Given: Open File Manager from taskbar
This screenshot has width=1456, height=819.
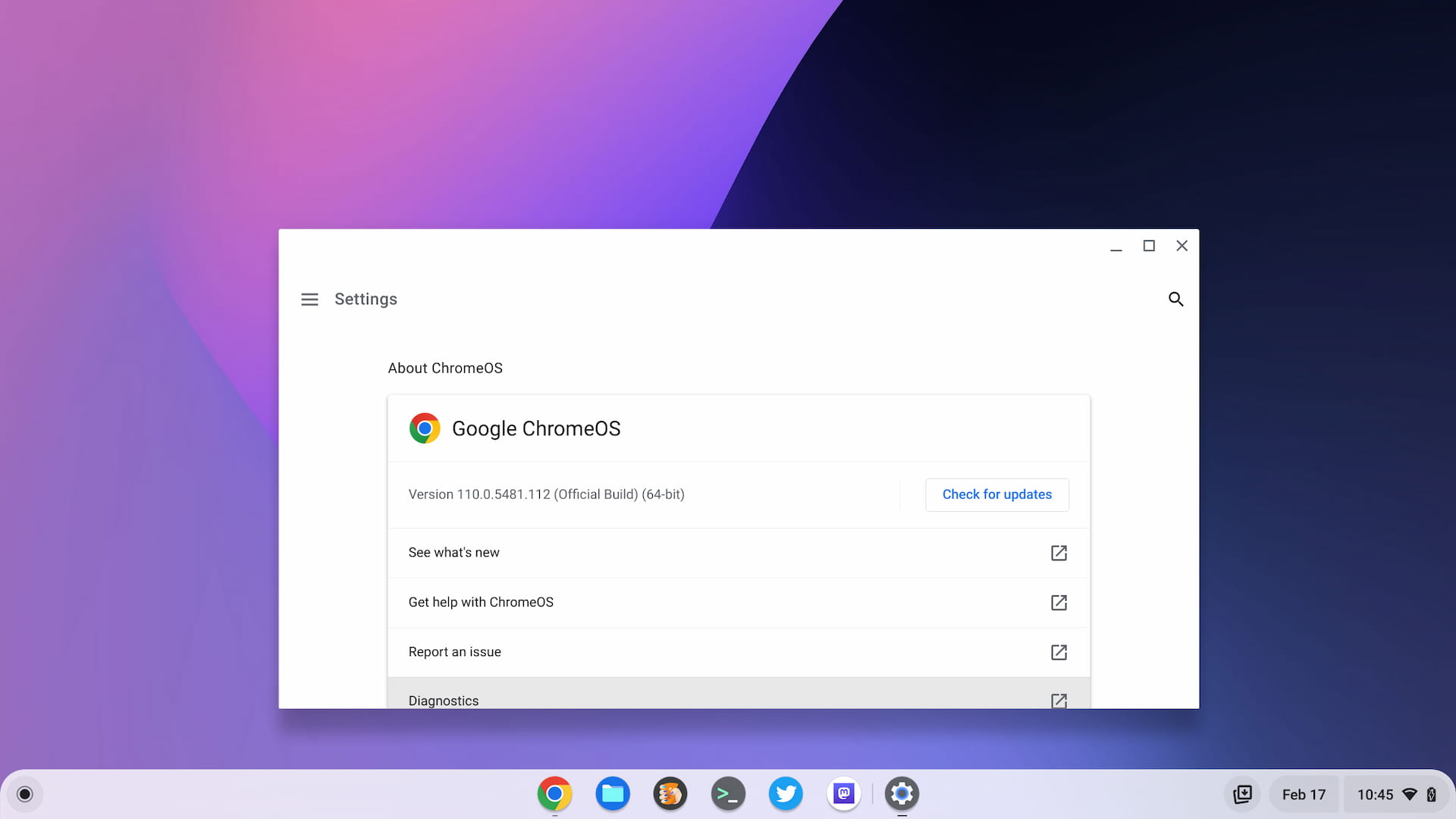Looking at the screenshot, I should tap(611, 793).
